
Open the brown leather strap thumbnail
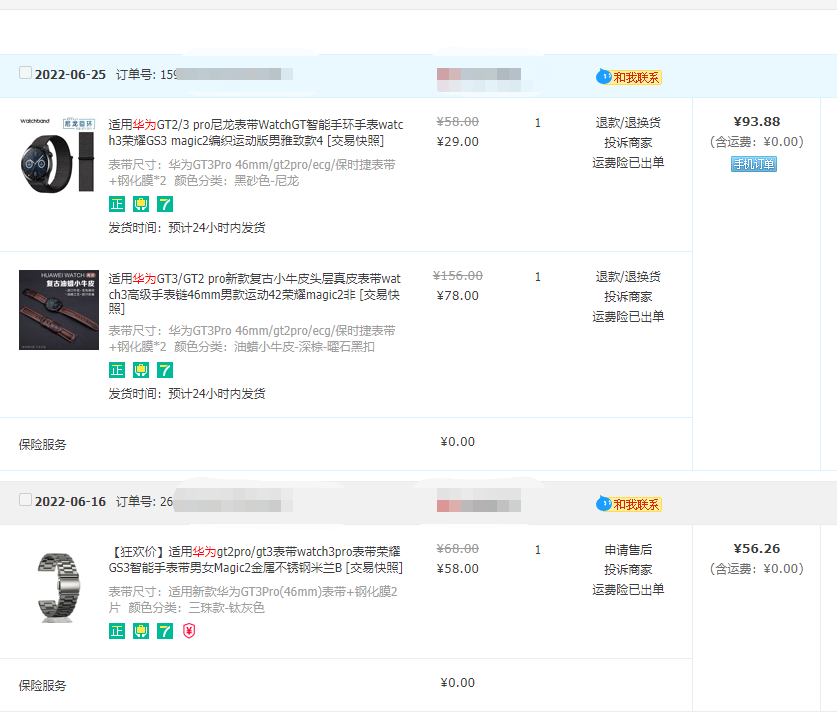pos(59,310)
